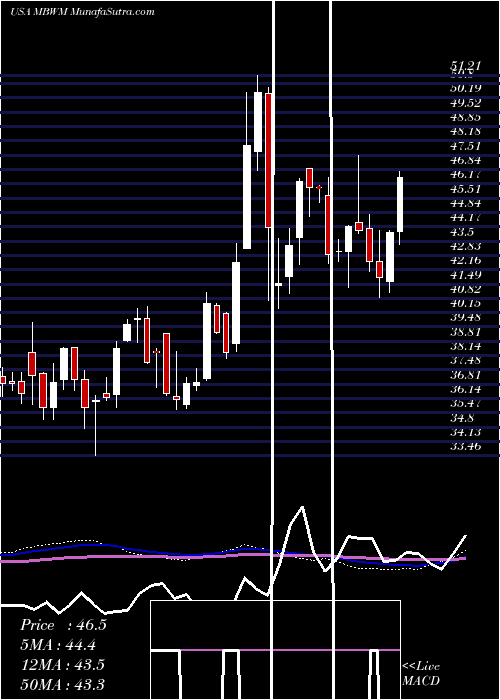Click the 37.48 price axis label
The width and height of the screenshot is (500, 700).
coord(465,360)
